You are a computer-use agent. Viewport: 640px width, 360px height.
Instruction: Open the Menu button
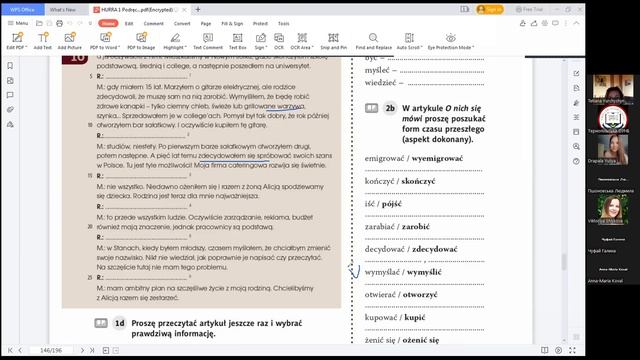(x=18, y=23)
